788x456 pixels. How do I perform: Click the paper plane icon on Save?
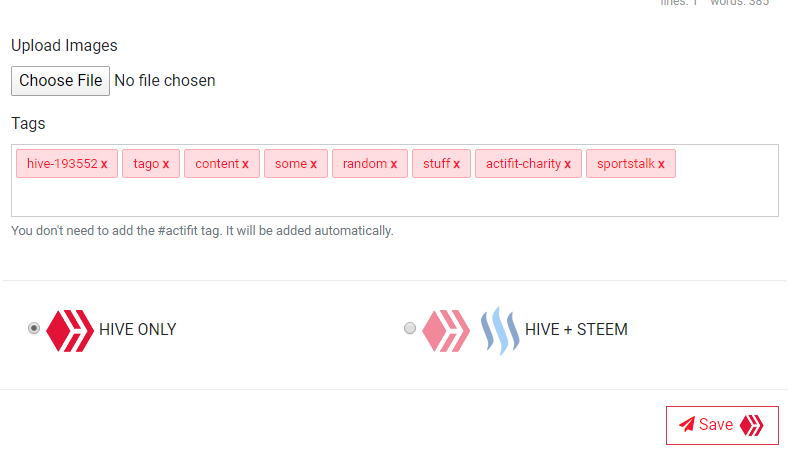pyautogui.click(x=687, y=424)
